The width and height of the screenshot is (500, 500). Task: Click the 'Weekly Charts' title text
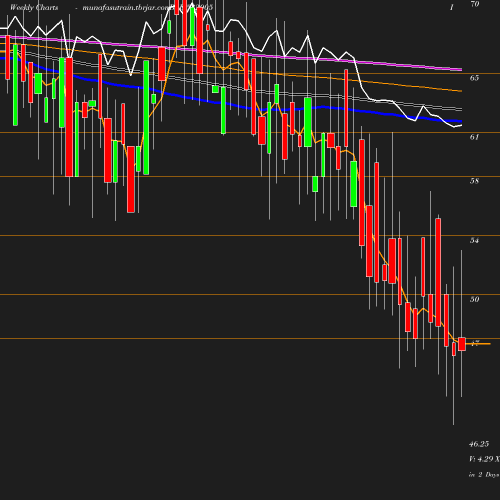(x=34, y=8)
